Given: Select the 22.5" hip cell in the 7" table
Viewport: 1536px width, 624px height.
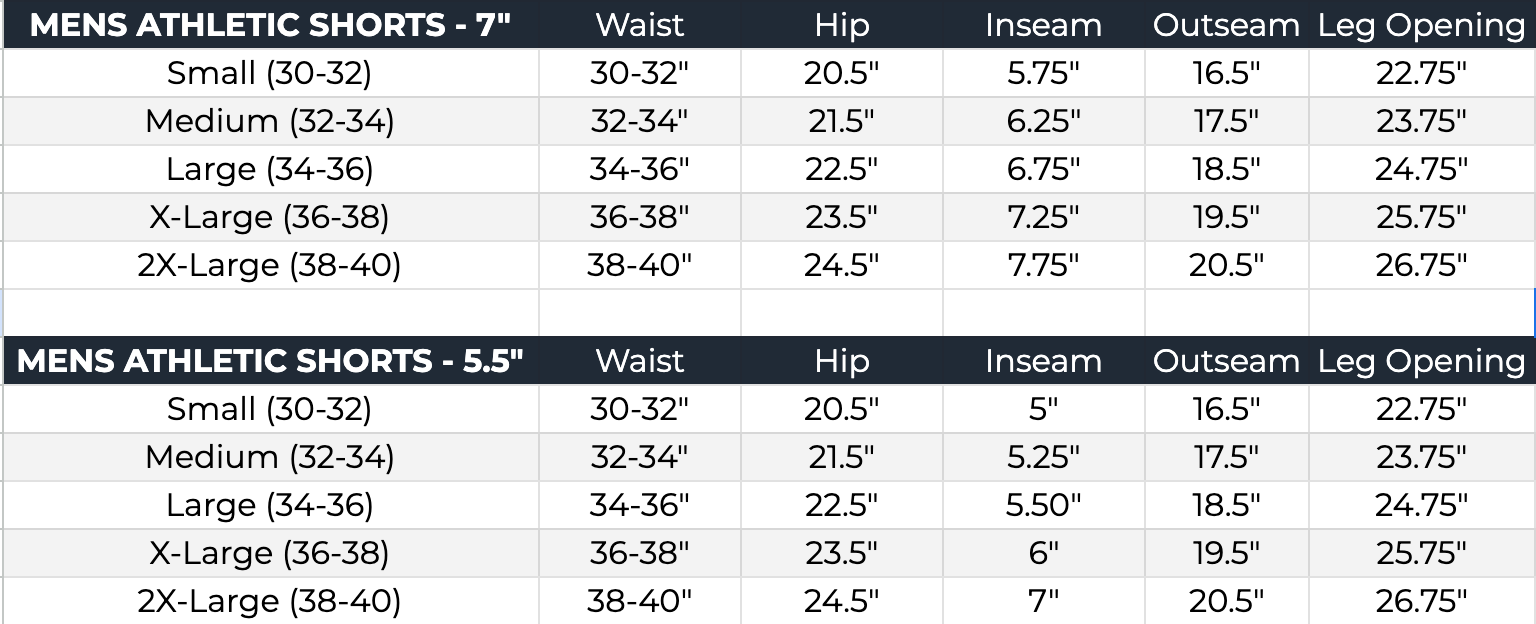Looking at the screenshot, I should pyautogui.click(x=841, y=169).
